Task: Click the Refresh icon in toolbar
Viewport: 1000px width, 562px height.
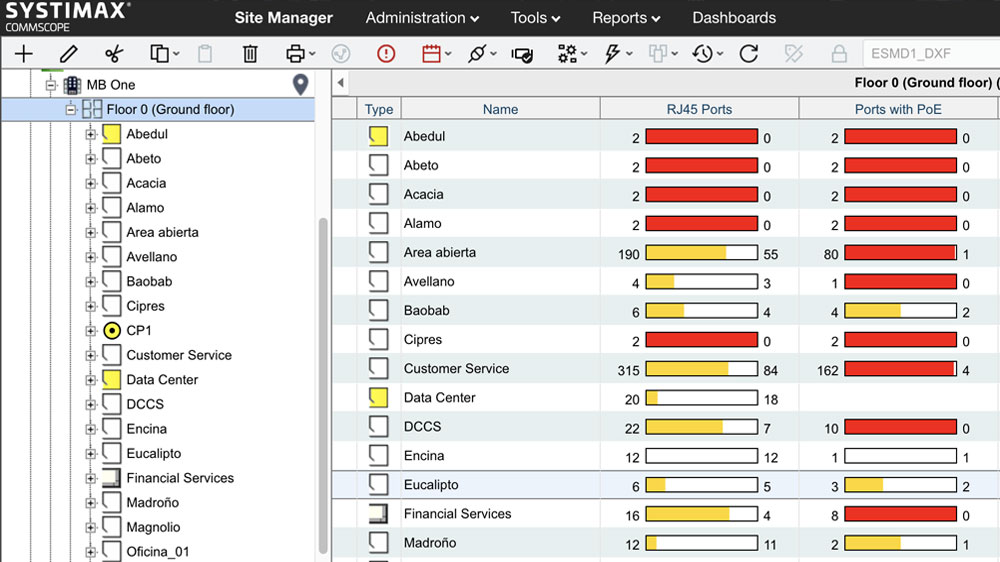Action: click(749, 54)
